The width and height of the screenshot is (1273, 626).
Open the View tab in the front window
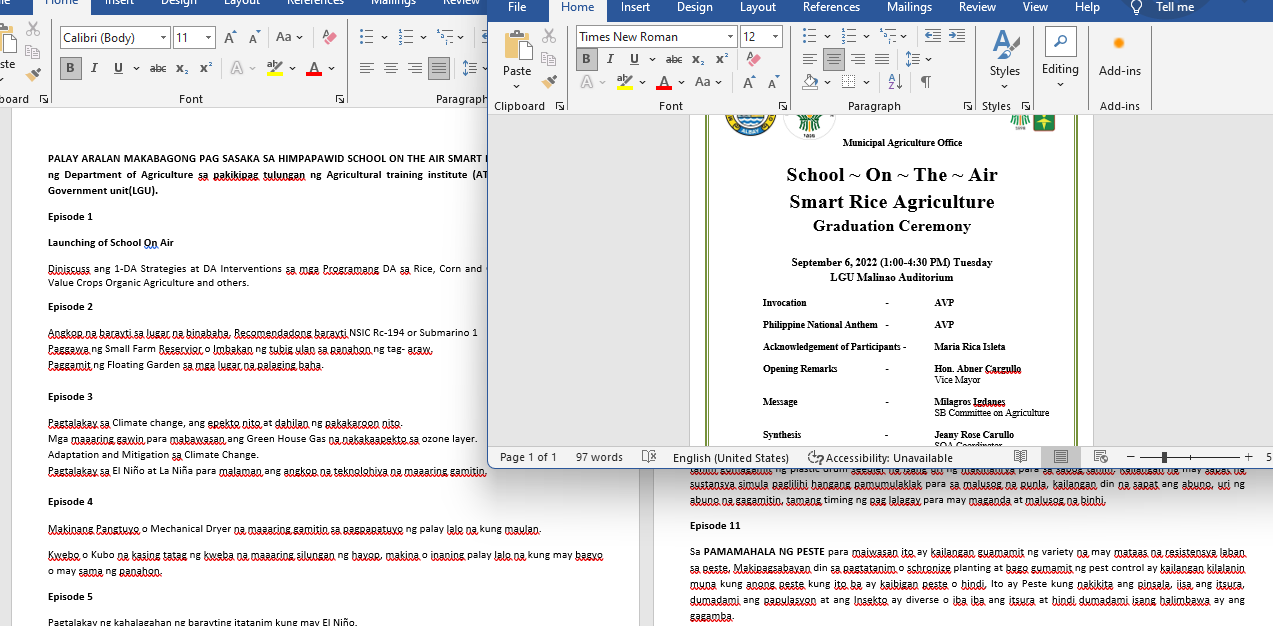tap(1035, 7)
